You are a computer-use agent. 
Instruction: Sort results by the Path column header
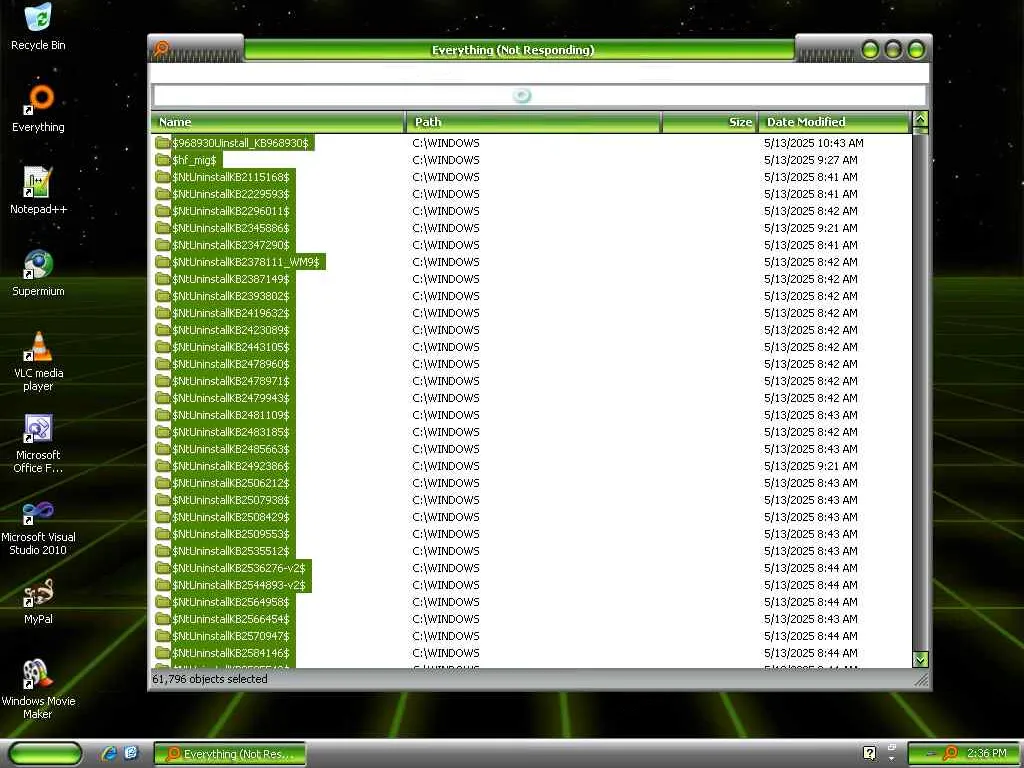click(x=534, y=122)
